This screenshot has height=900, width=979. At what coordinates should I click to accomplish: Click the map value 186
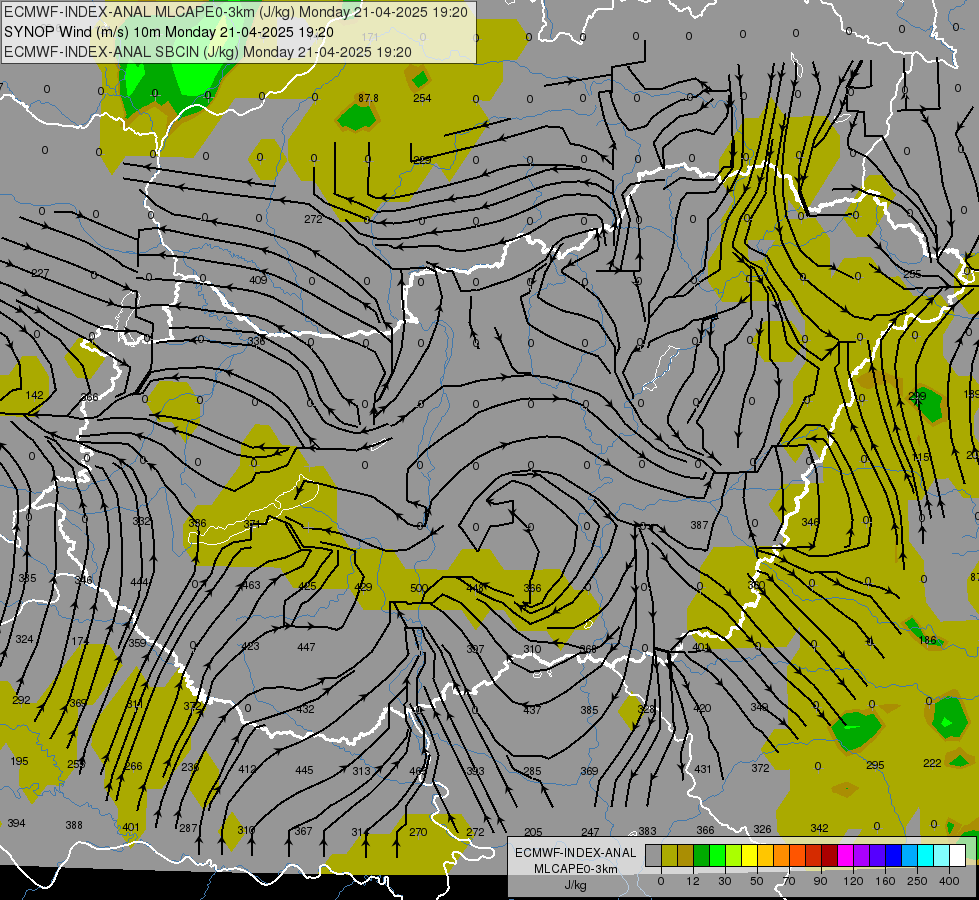pyautogui.click(x=928, y=640)
